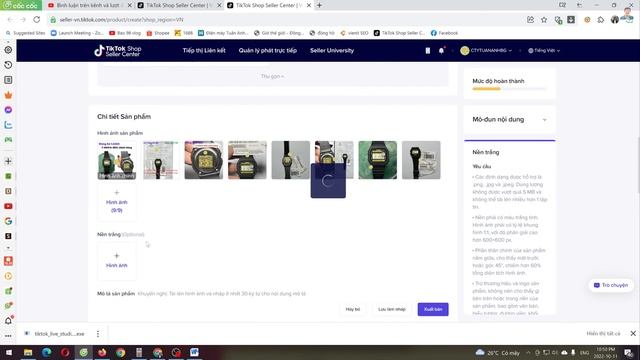Open the extensions puzzle icon
Image resolution: width=640 pixels, height=360 pixels.
click(601, 20)
